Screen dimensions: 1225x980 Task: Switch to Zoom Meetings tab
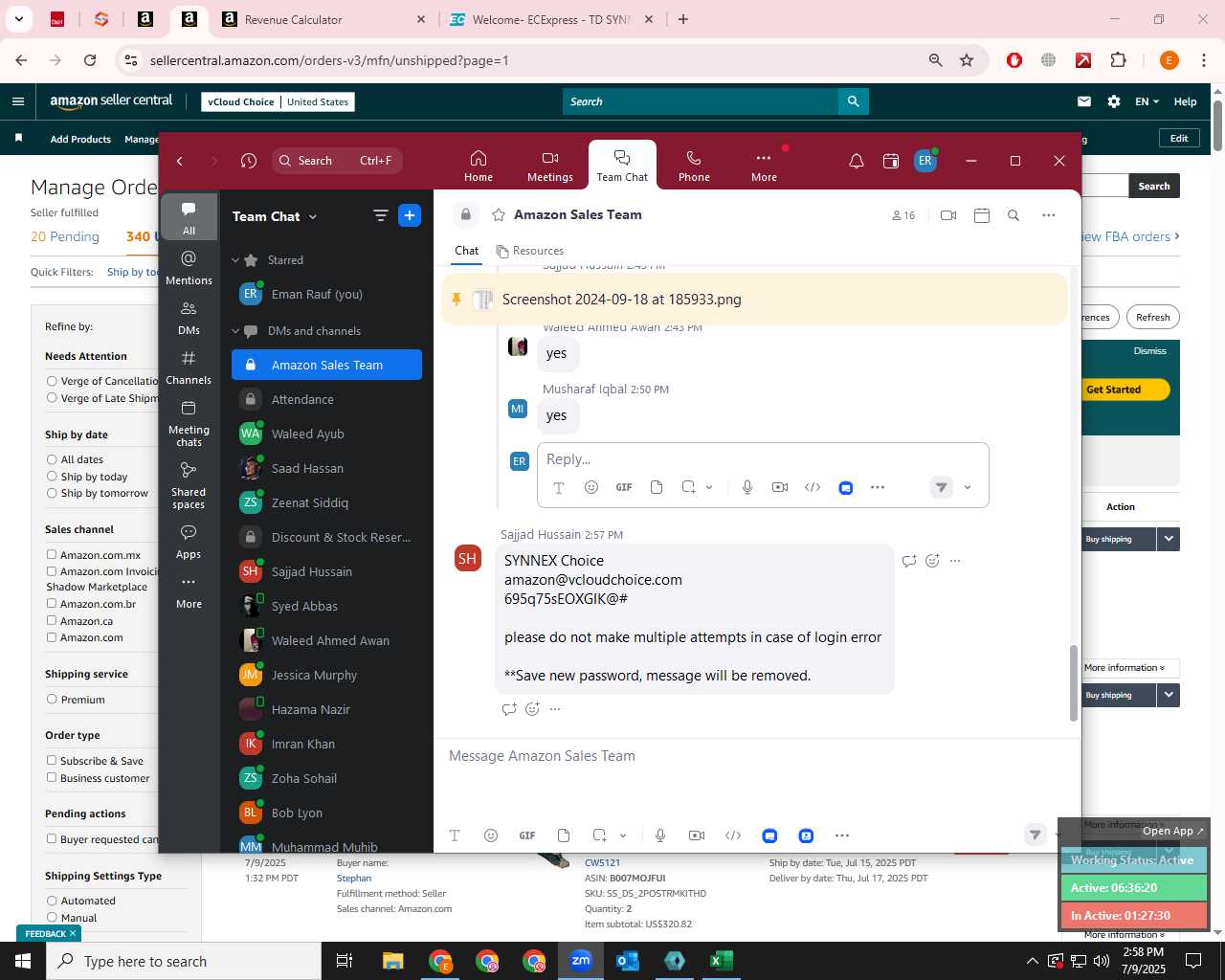coord(550,166)
